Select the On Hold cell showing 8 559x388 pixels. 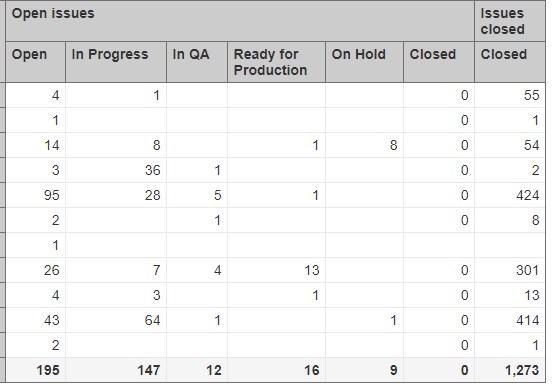364,145
